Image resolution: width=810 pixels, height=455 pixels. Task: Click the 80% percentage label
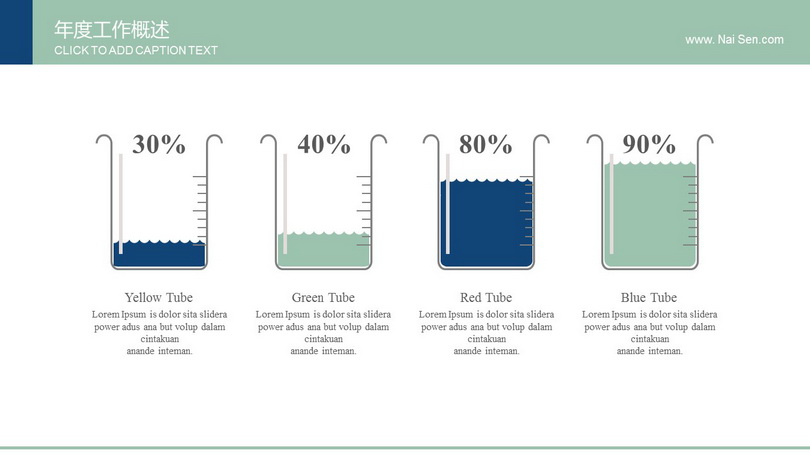486,144
